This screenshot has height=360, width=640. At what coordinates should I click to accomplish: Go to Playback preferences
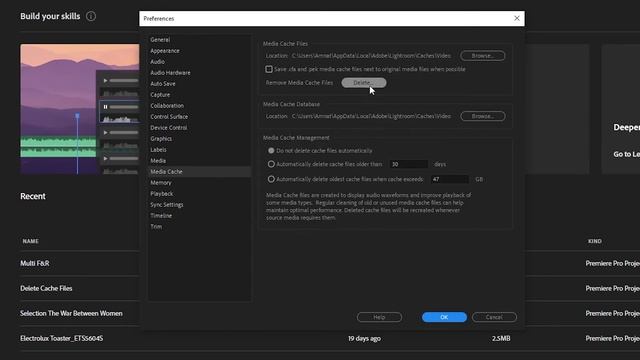point(162,194)
